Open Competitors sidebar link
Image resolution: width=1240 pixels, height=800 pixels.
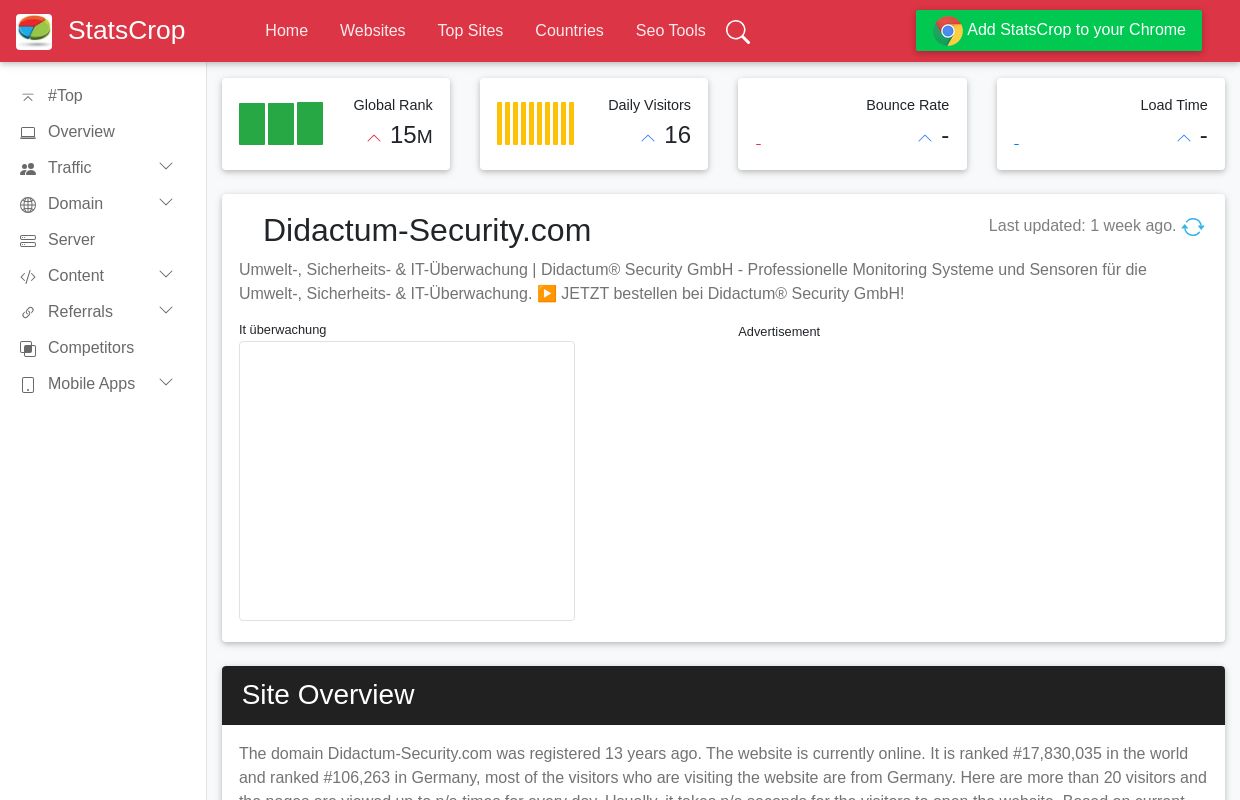pyautogui.click(x=91, y=348)
